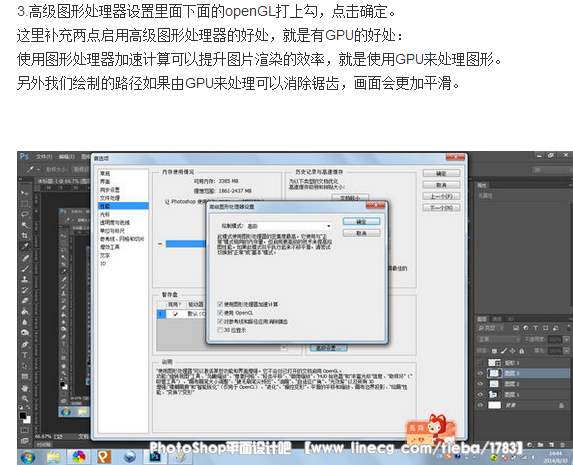Viewport: 573px width, 465px height.
Task: Open Windows Explorer from taskbar
Action: click(x=54, y=457)
